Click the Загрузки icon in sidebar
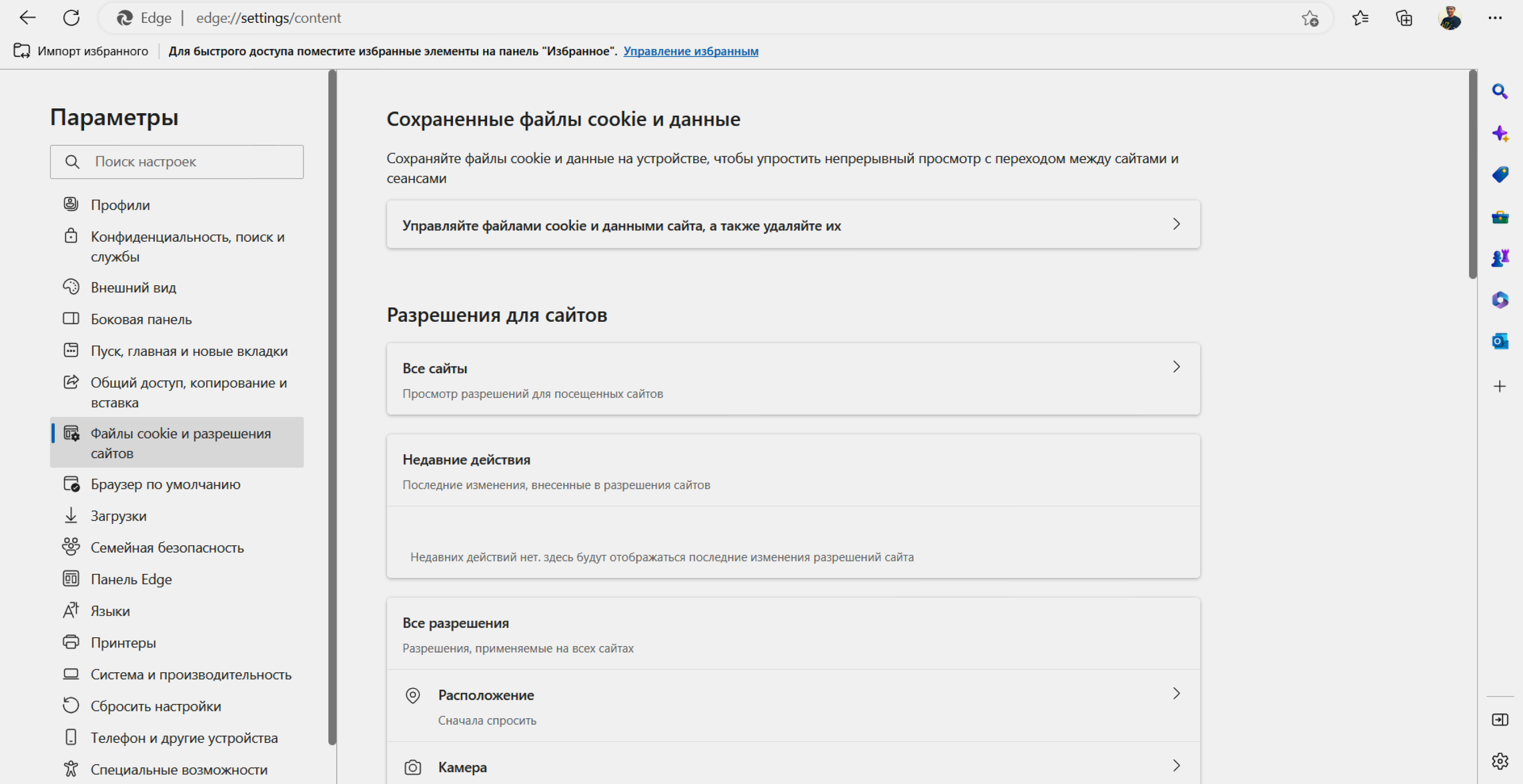Image resolution: width=1523 pixels, height=784 pixels. (71, 515)
